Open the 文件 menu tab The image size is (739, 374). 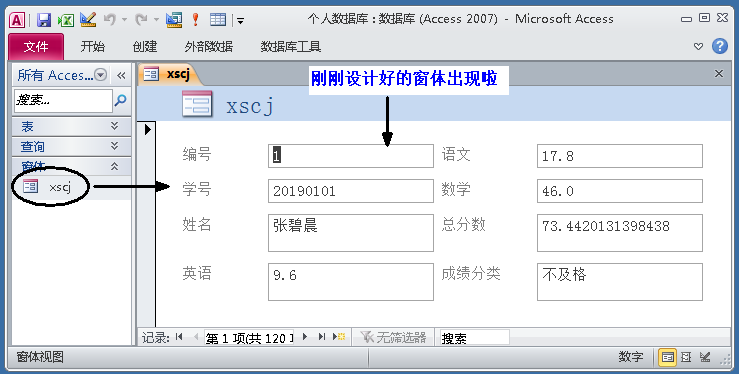click(x=36, y=47)
